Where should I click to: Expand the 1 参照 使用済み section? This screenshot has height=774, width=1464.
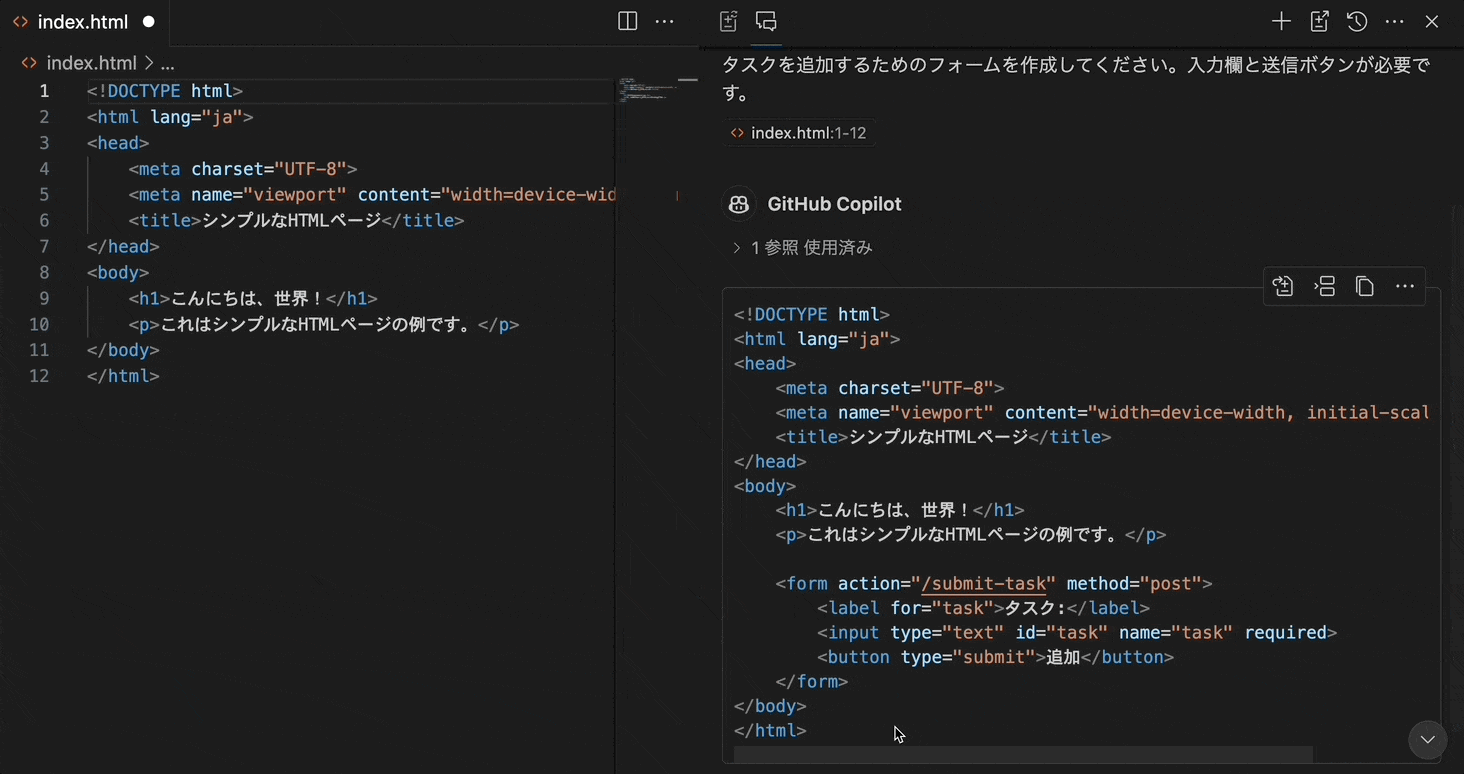tap(802, 247)
